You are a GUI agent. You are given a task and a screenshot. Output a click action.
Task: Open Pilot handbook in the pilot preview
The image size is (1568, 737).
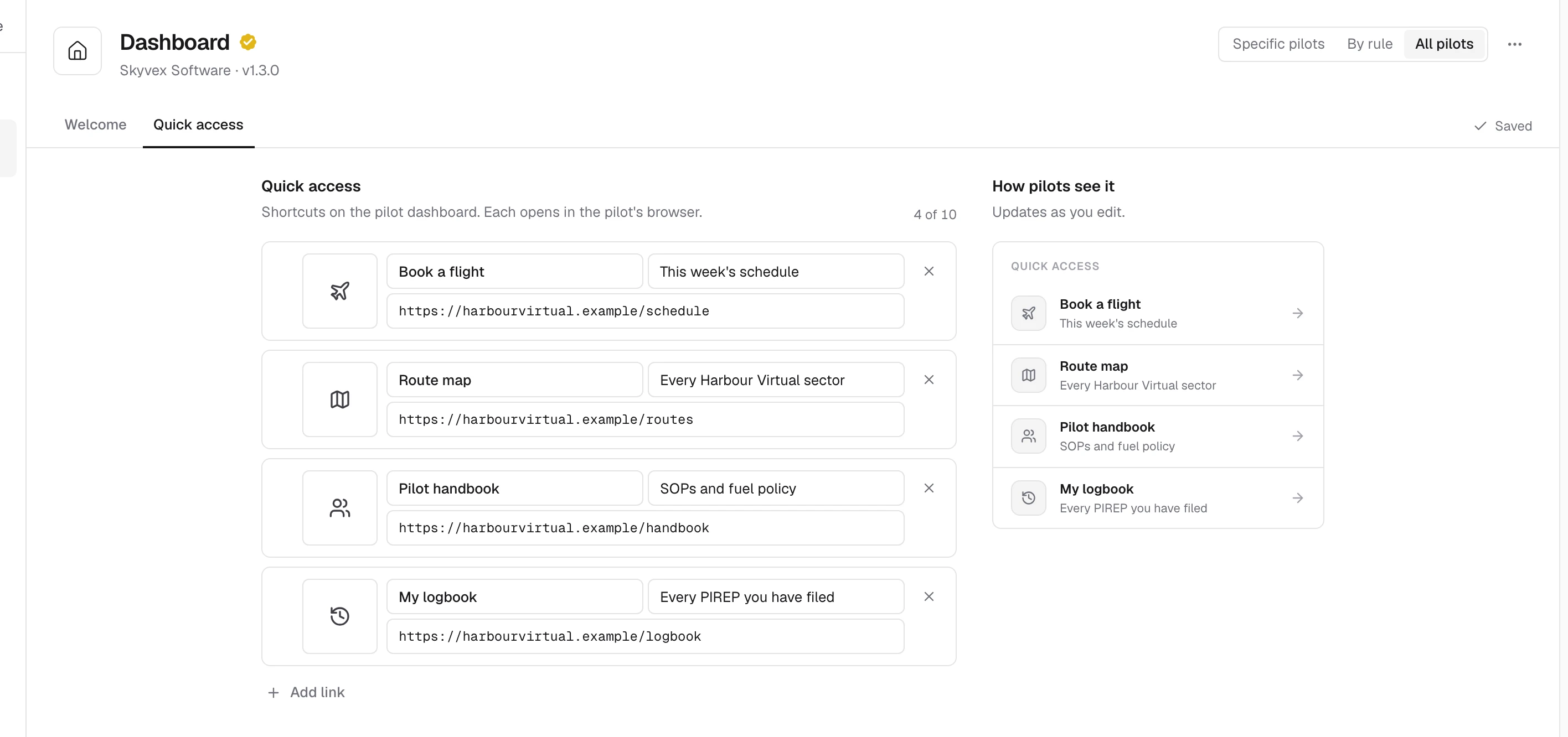(1158, 436)
